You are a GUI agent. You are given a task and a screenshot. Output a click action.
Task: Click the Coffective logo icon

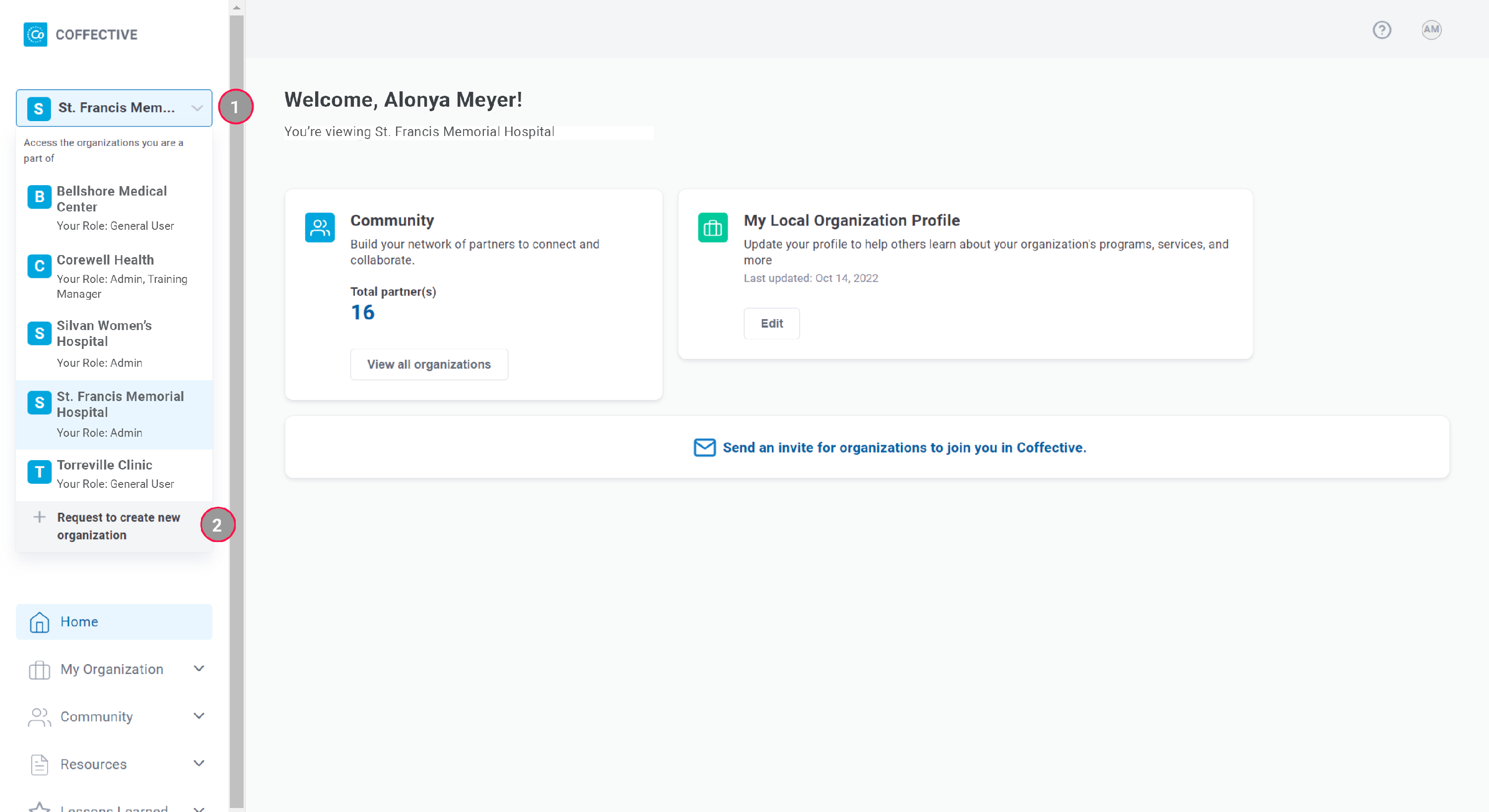tap(35, 35)
